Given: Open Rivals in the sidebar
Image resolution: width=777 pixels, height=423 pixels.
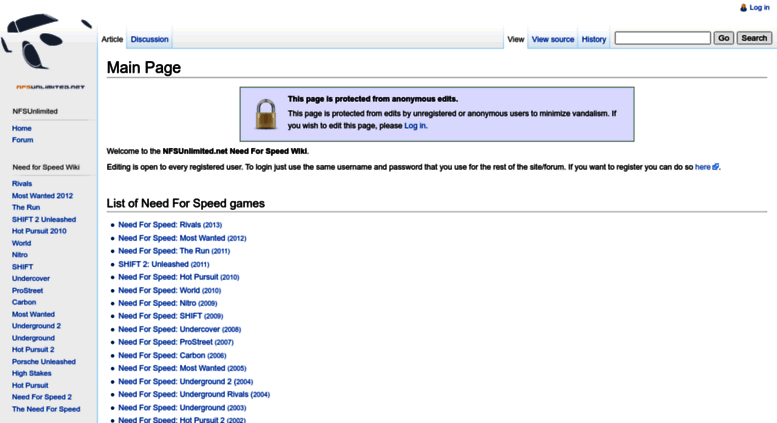Looking at the screenshot, I should pyautogui.click(x=22, y=184).
